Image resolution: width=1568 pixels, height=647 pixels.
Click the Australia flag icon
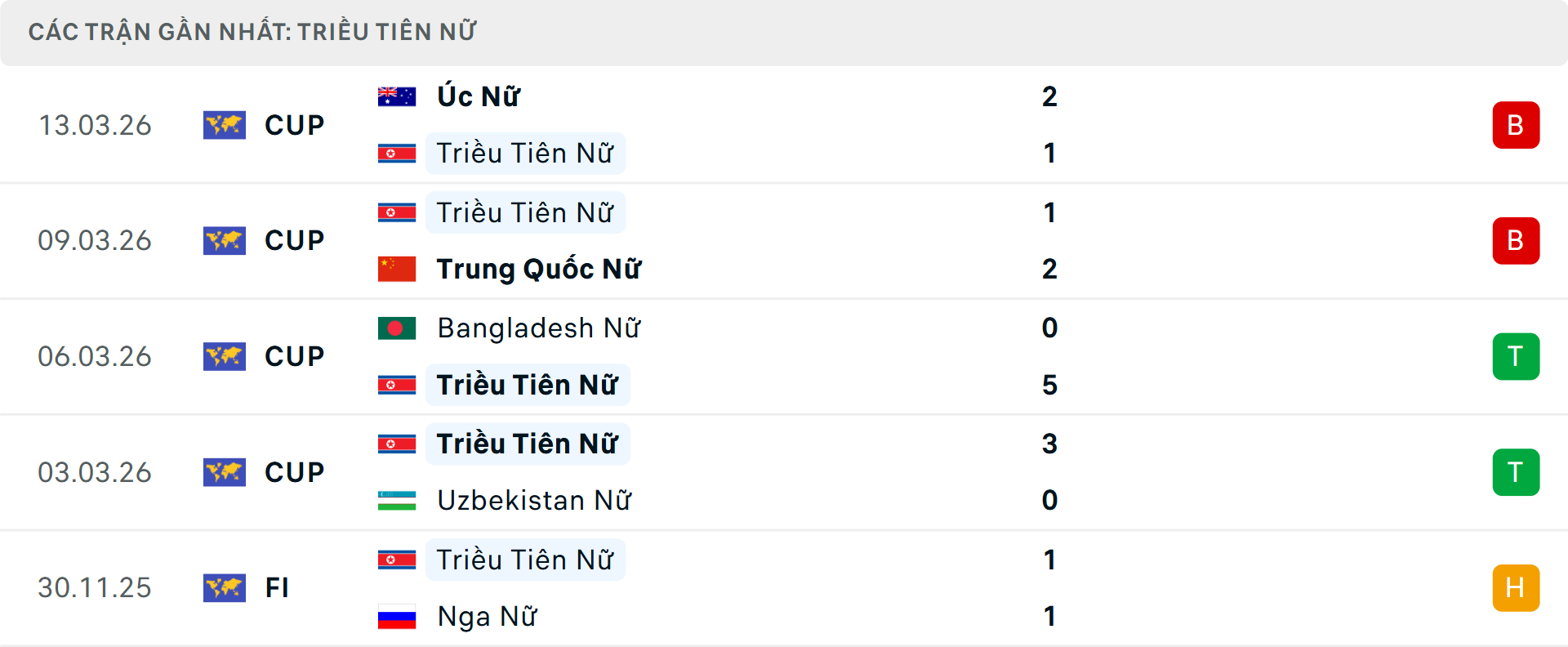pos(397,96)
